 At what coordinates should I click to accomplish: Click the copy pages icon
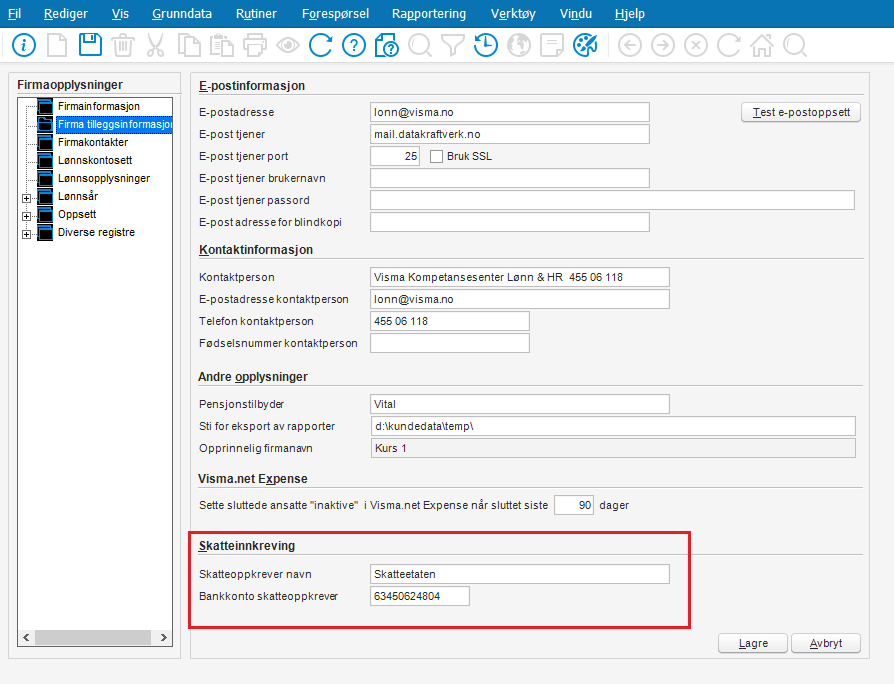click(189, 45)
